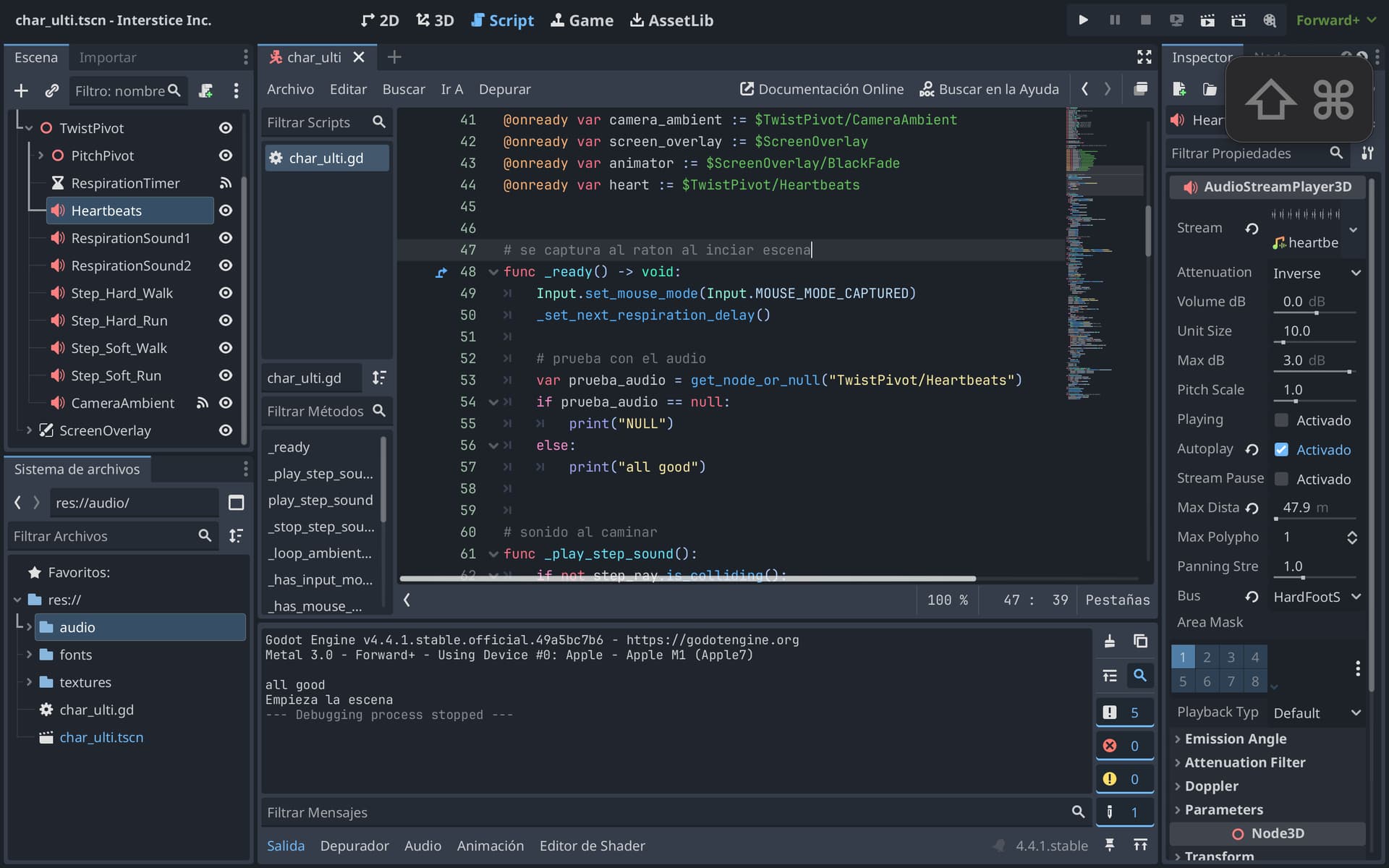Screen dimensions: 1389x868
Task: Click the copy output icon
Action: [x=1140, y=641]
